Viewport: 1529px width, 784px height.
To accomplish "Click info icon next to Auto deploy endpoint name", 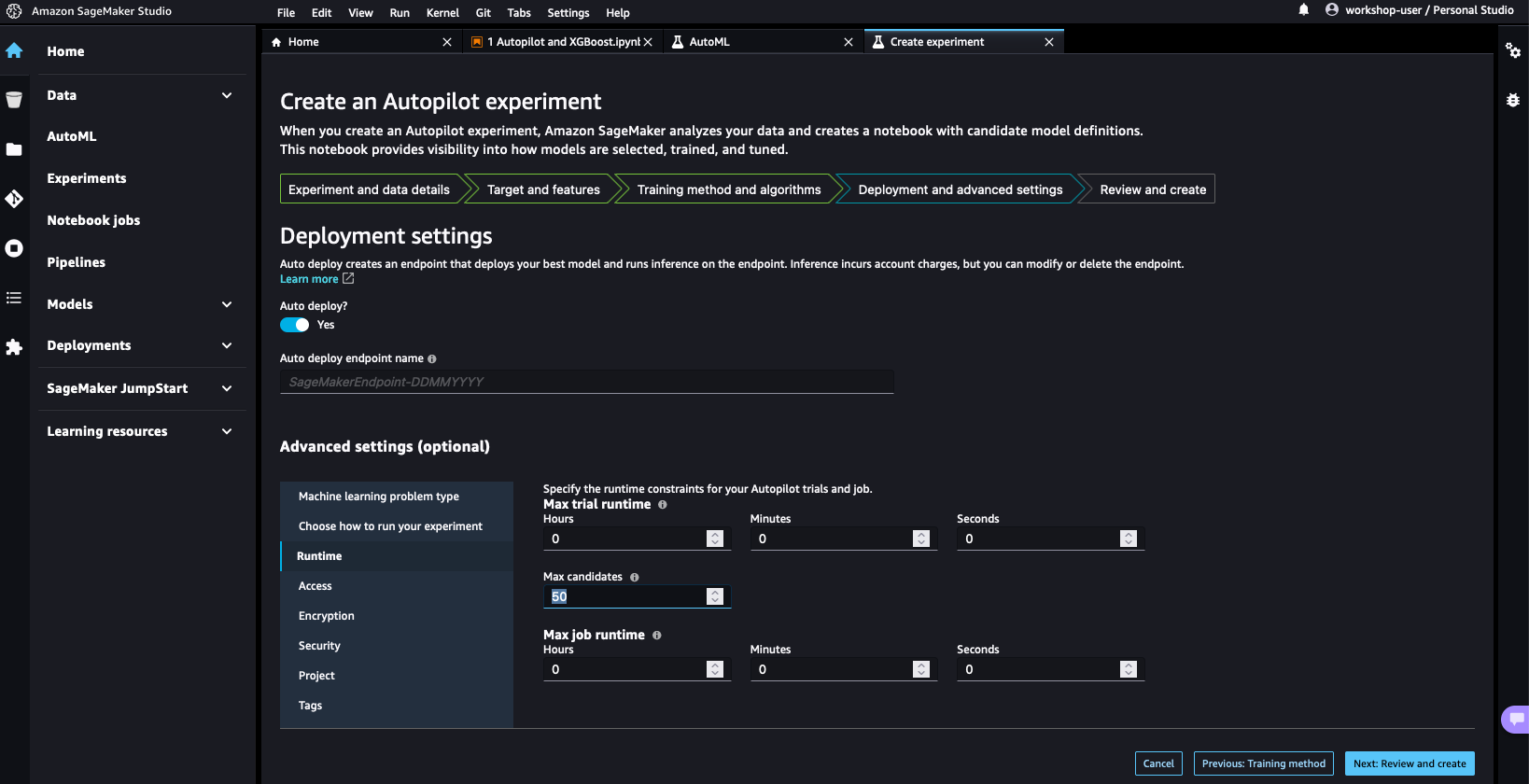I will click(x=432, y=358).
